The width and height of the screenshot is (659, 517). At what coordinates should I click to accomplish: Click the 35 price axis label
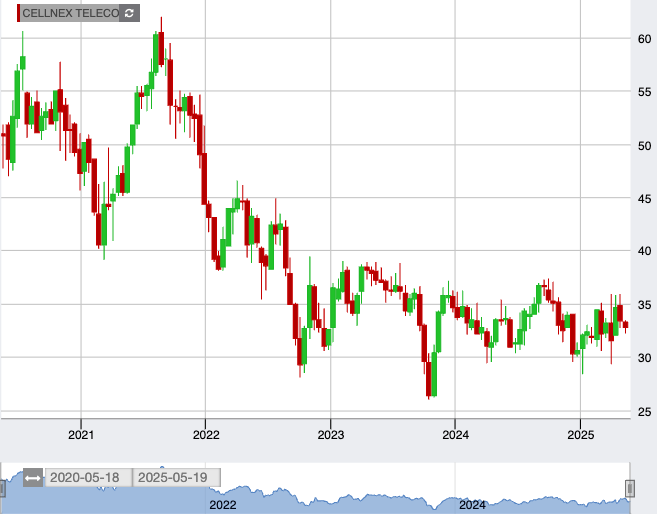click(x=644, y=306)
